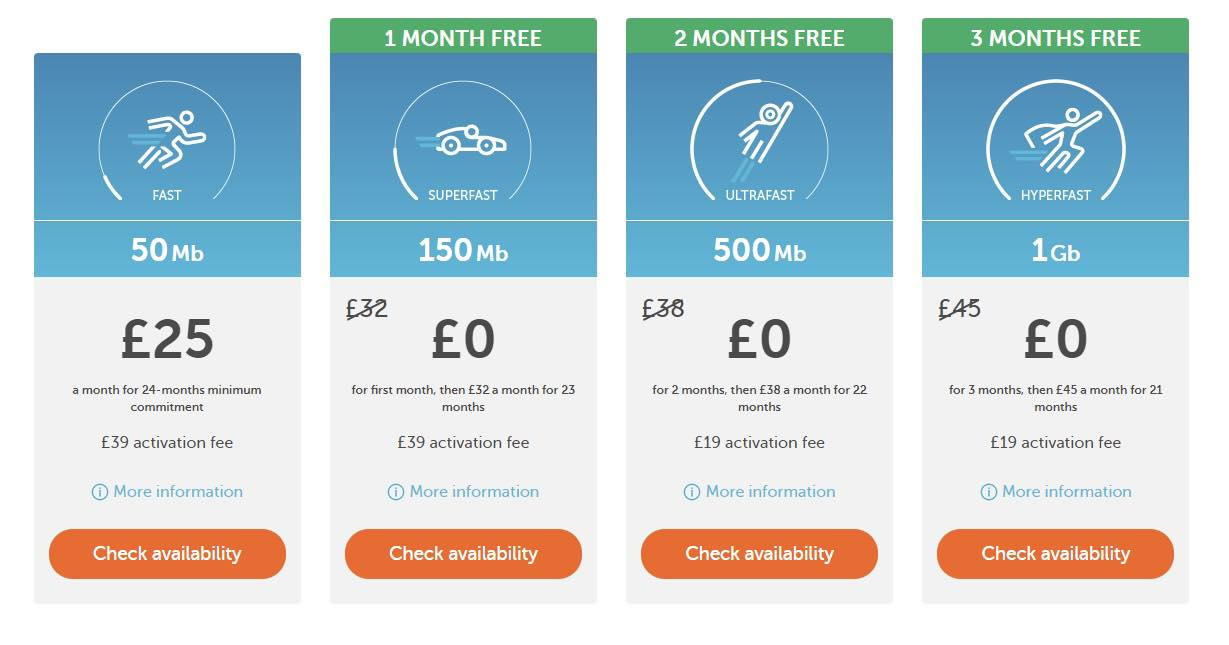Viewport: 1229px width, 645px height.
Task: Click the caped hero HYPERFAST plan icon
Action: pyautogui.click(x=1055, y=141)
